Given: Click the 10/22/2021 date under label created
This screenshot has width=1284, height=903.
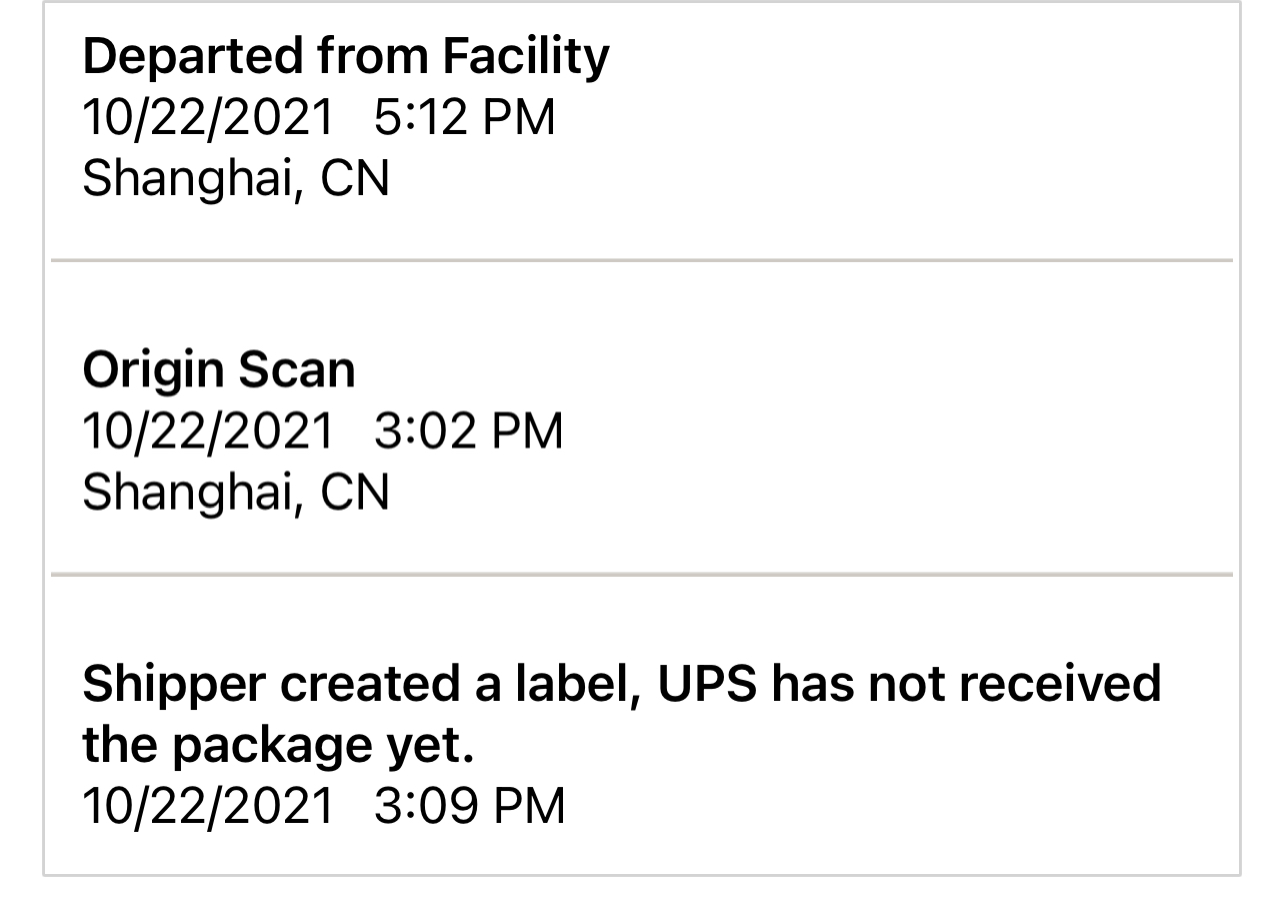Looking at the screenshot, I should [208, 806].
